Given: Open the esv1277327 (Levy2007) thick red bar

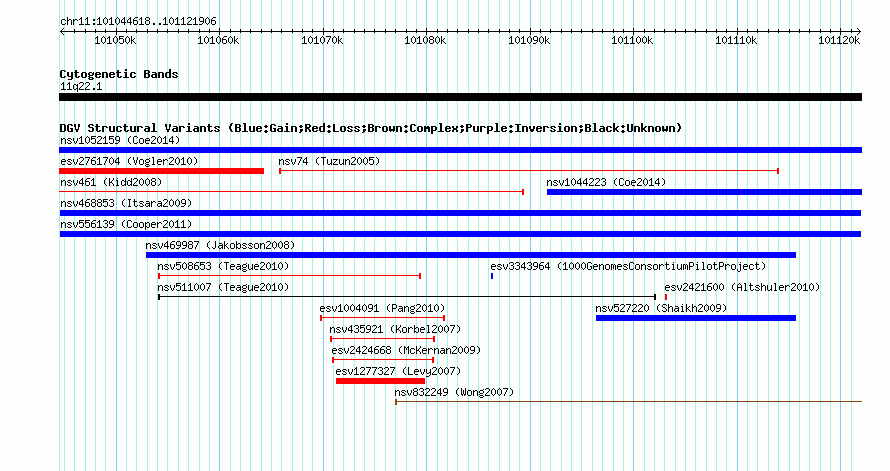Looking at the screenshot, I should 380,381.
